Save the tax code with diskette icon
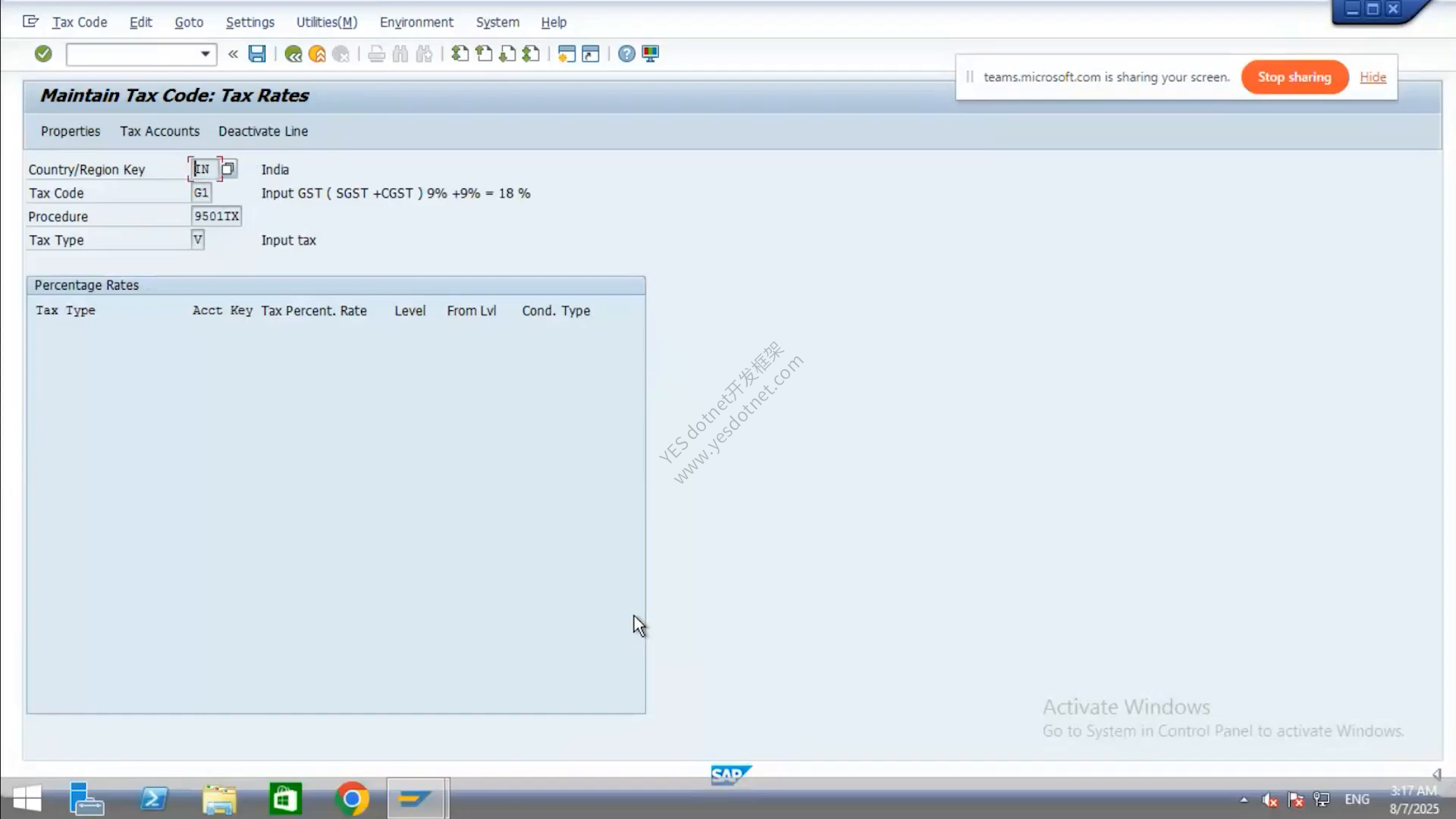 point(257,54)
